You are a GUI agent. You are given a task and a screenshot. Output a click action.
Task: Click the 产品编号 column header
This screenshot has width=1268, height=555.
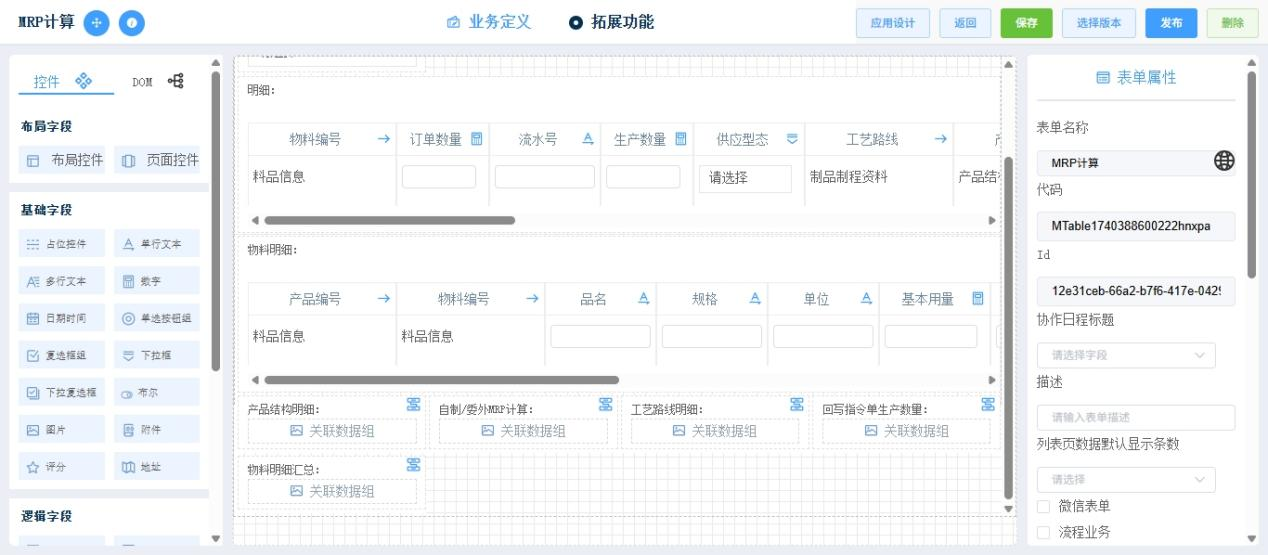pos(315,298)
